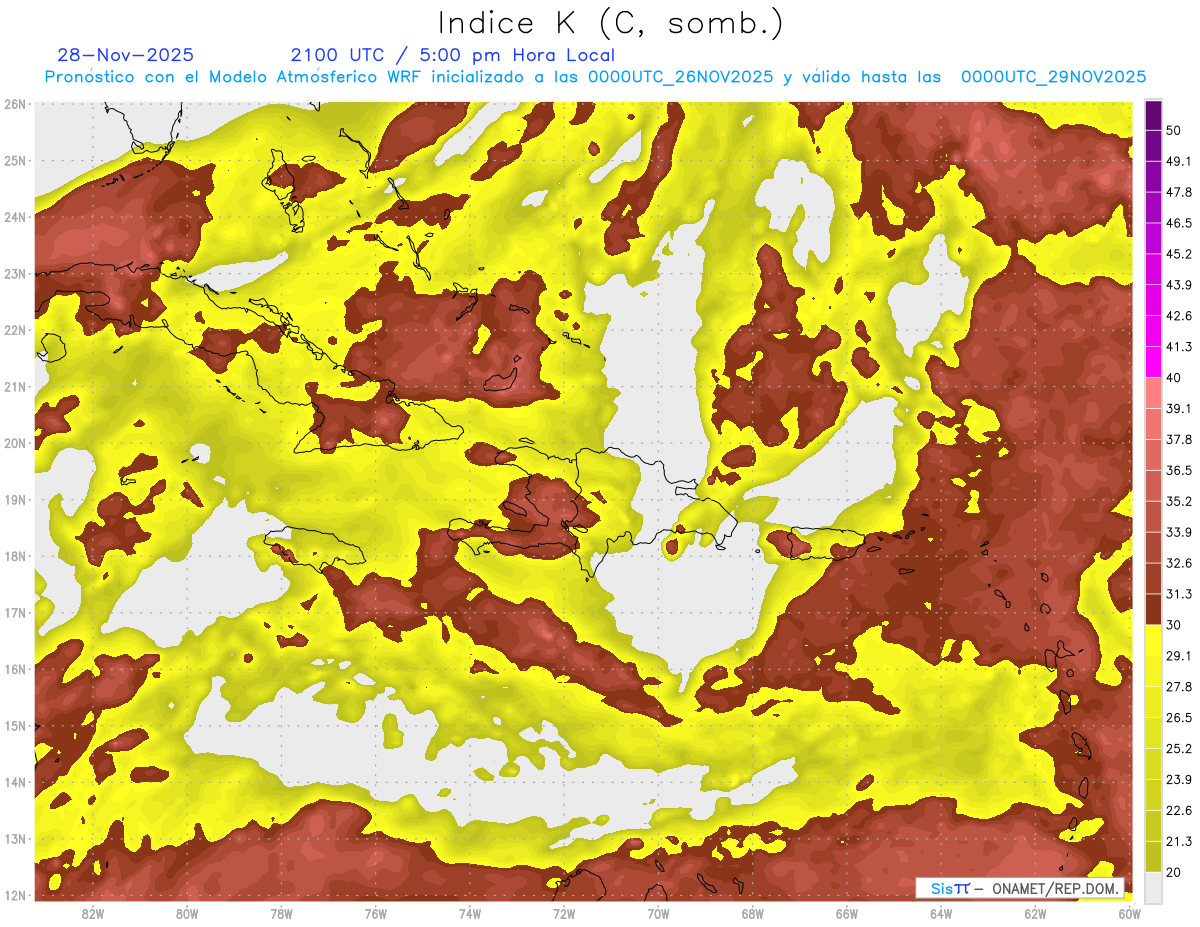Click "0000UTC_26NOV2025" initialization time text

point(680,77)
